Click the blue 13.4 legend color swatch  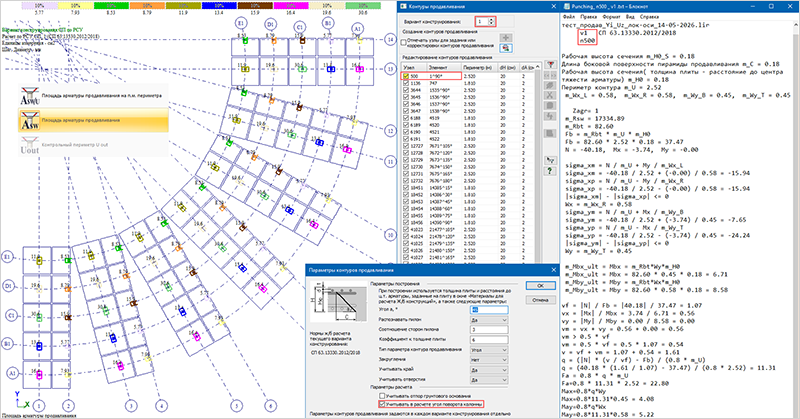[219, 6]
